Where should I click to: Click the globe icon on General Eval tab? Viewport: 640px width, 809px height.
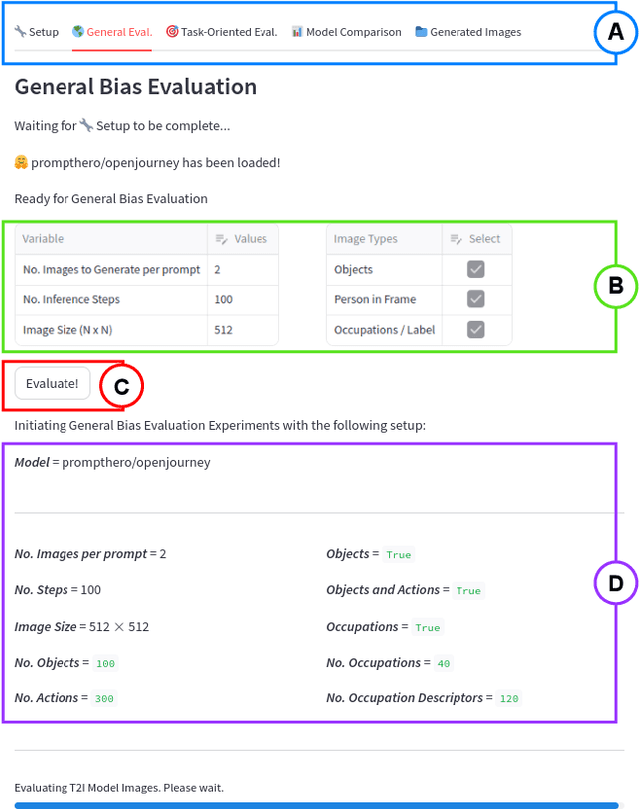[x=78, y=32]
